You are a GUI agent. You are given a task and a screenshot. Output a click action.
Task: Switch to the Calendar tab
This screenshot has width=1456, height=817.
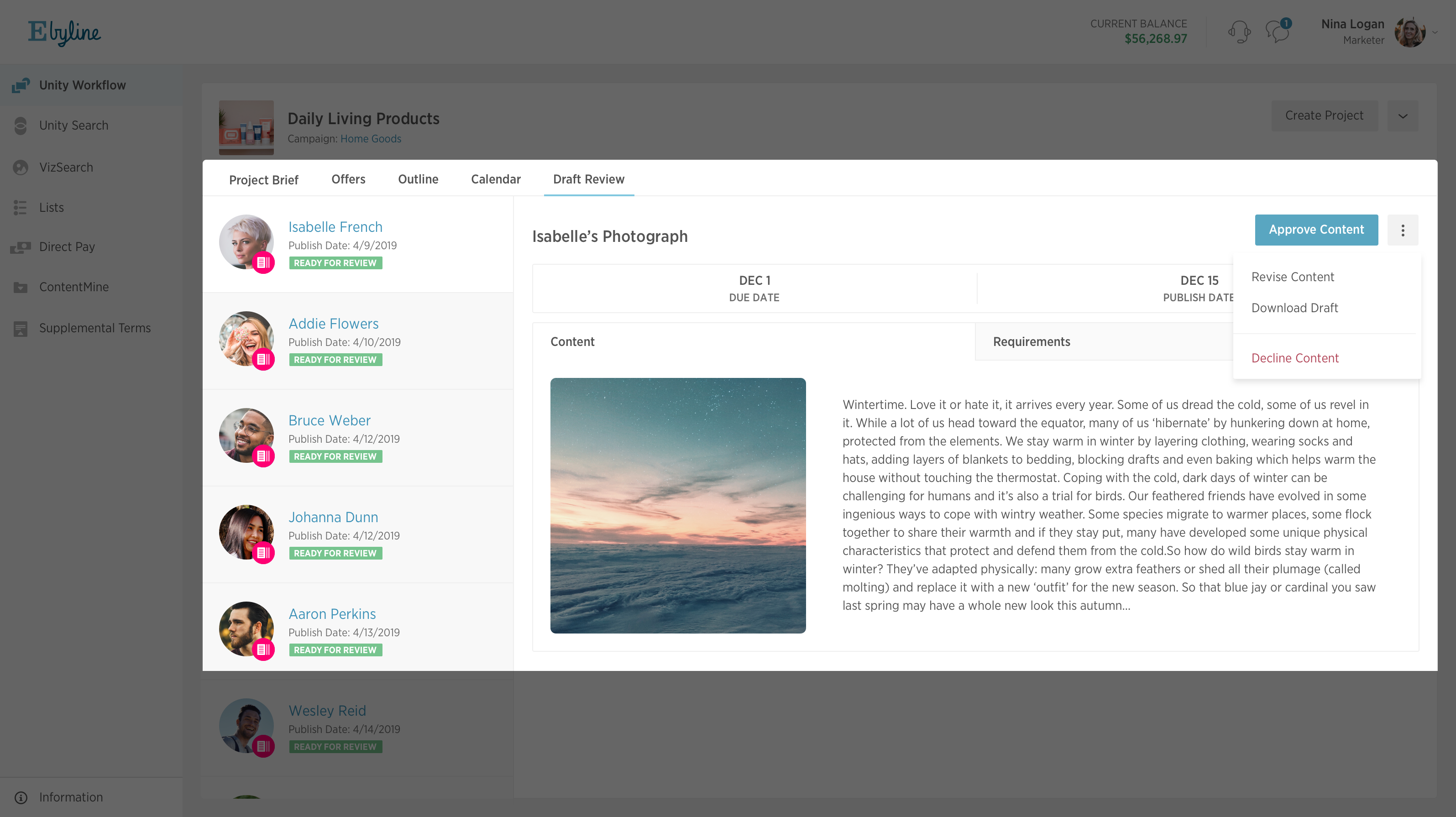pos(496,179)
